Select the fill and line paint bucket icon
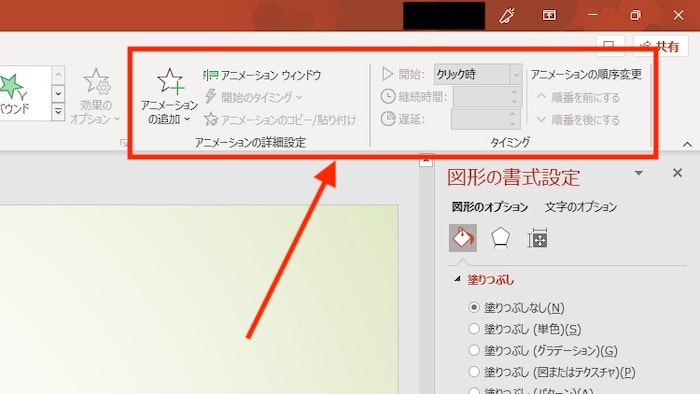This screenshot has width=700, height=394. click(463, 238)
